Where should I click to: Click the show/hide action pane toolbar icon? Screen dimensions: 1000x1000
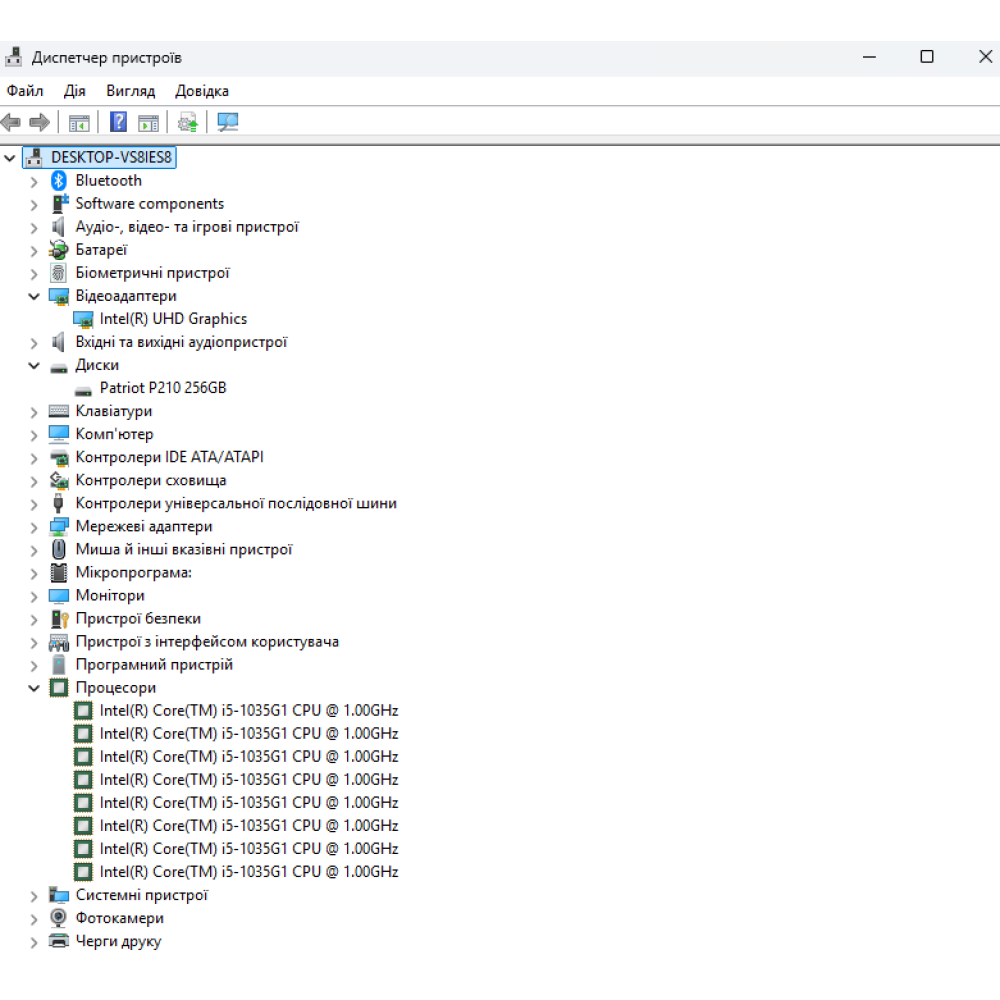coord(148,122)
